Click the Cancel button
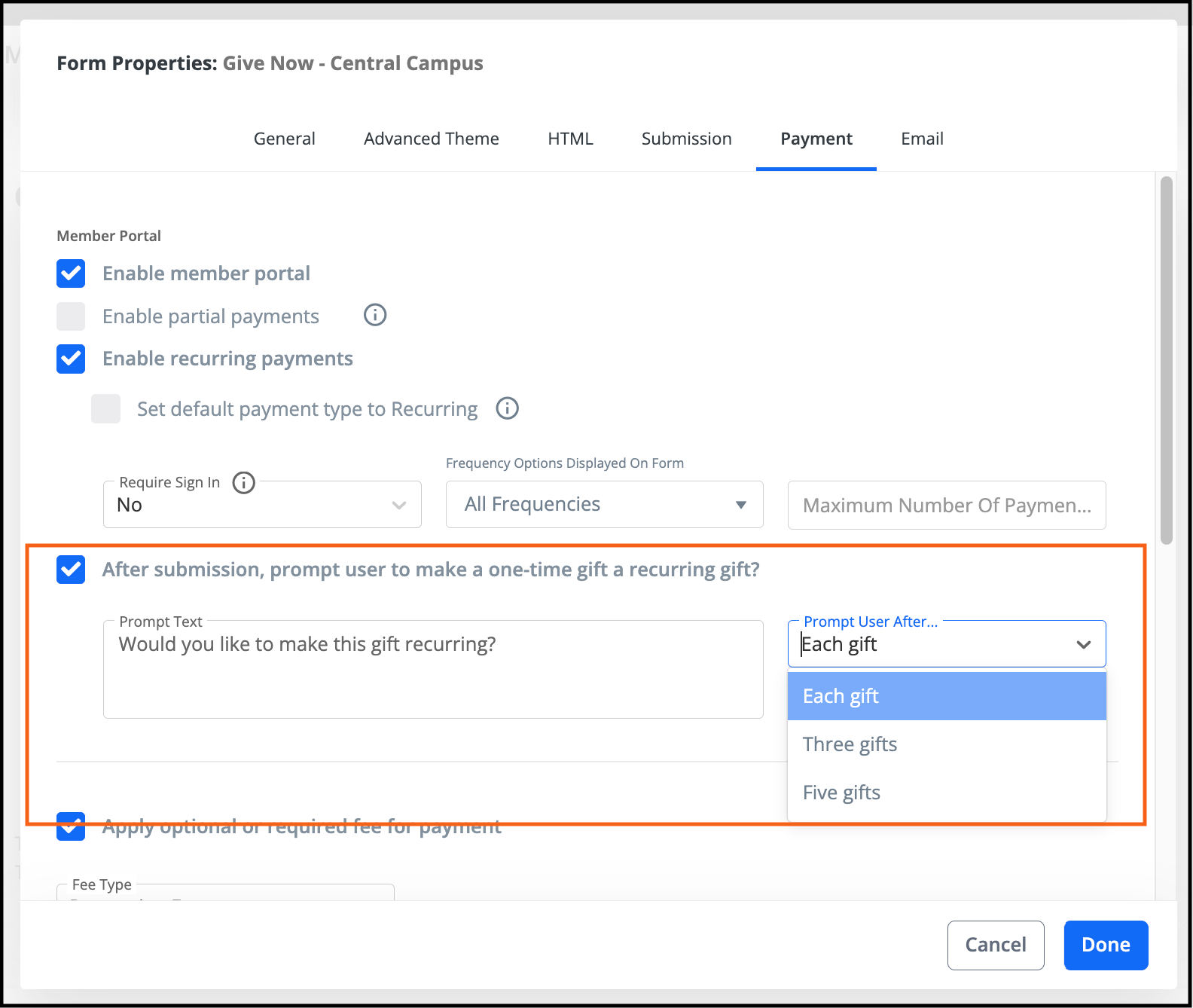The image size is (1193, 1008). pyautogui.click(x=995, y=945)
